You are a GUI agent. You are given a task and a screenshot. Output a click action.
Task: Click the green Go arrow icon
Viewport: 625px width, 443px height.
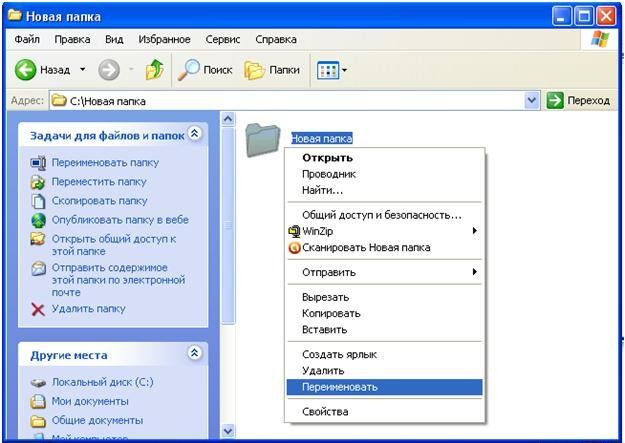click(555, 100)
